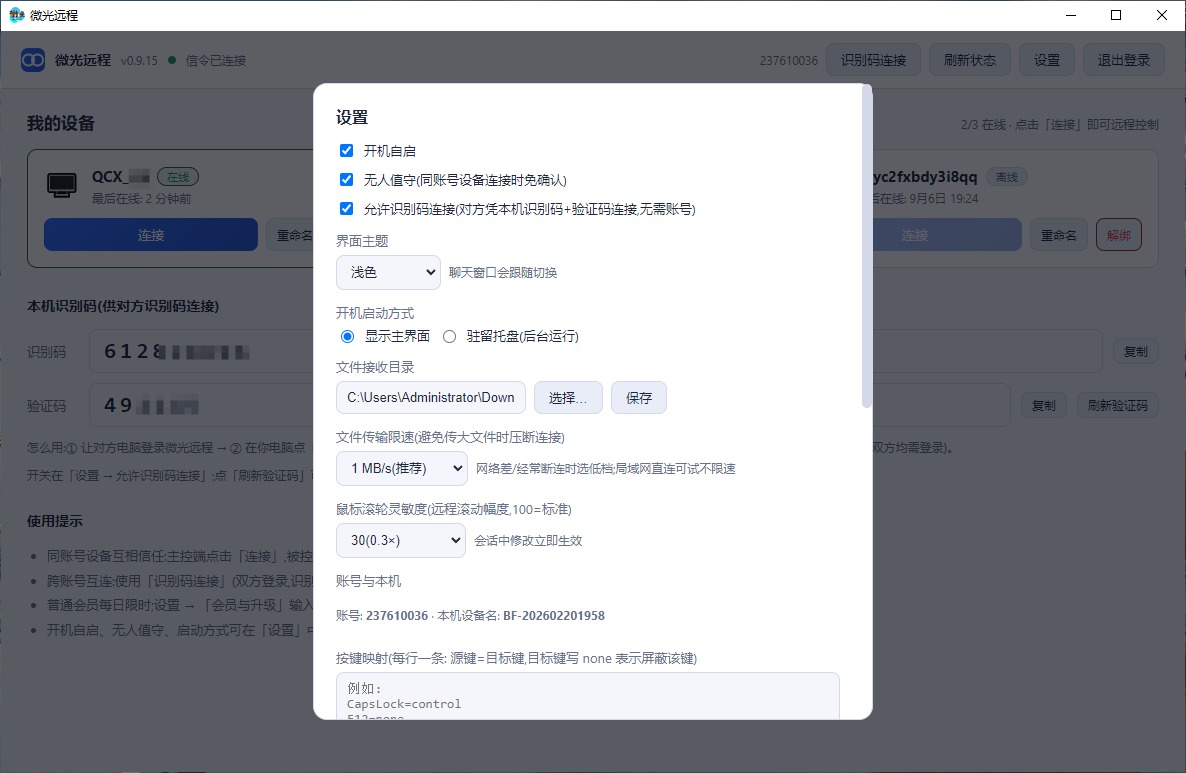Screen dimensions: 1186x773
Task: Select the 显示主界面 radio button
Action: [x=347, y=337]
